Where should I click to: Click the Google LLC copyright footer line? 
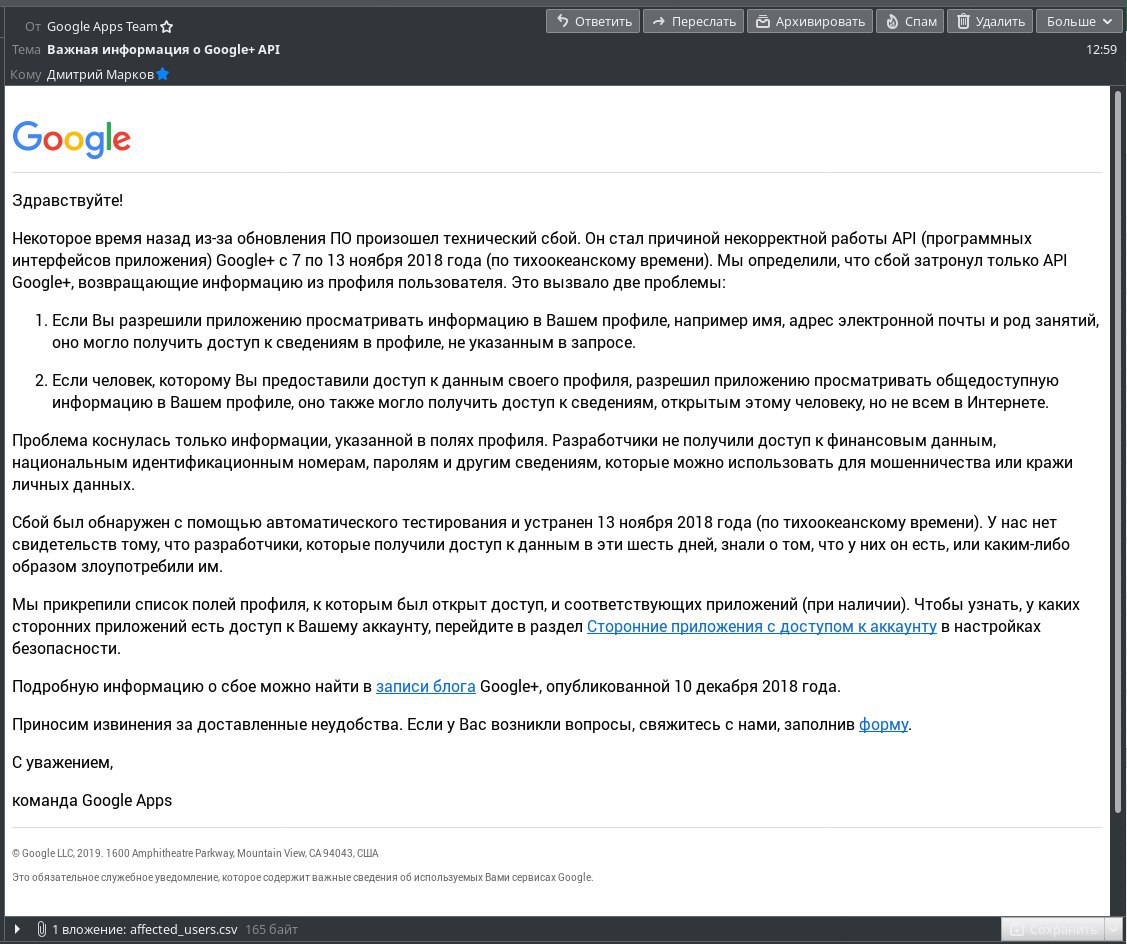pyautogui.click(x=195, y=853)
